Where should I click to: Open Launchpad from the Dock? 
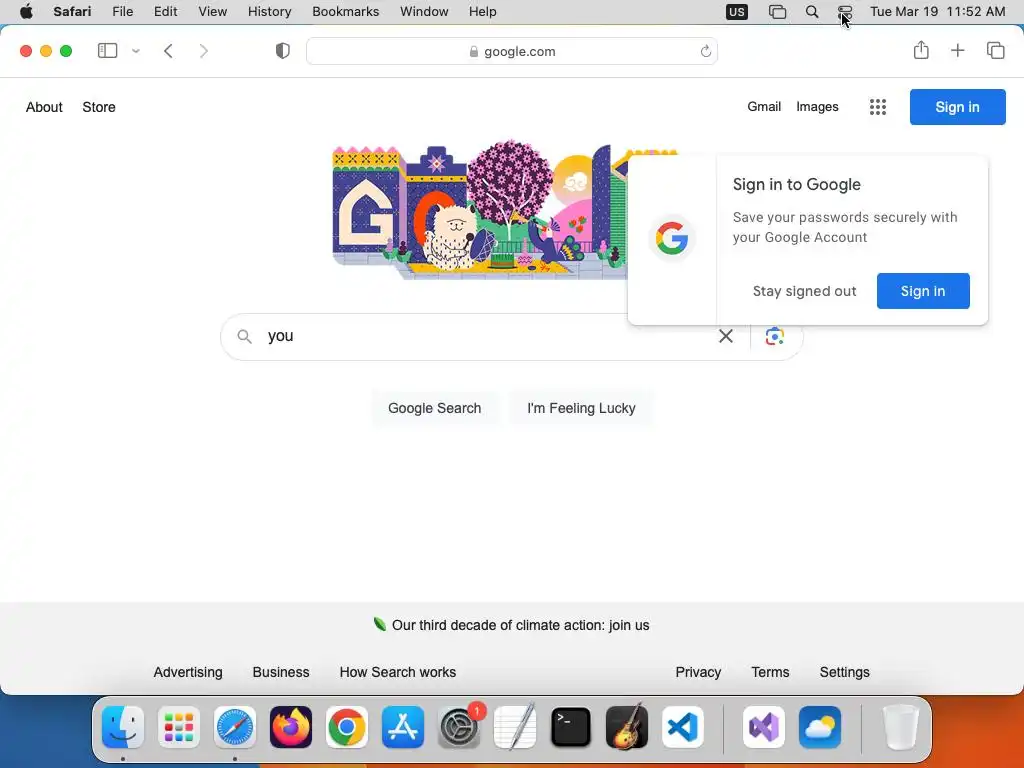point(179,727)
